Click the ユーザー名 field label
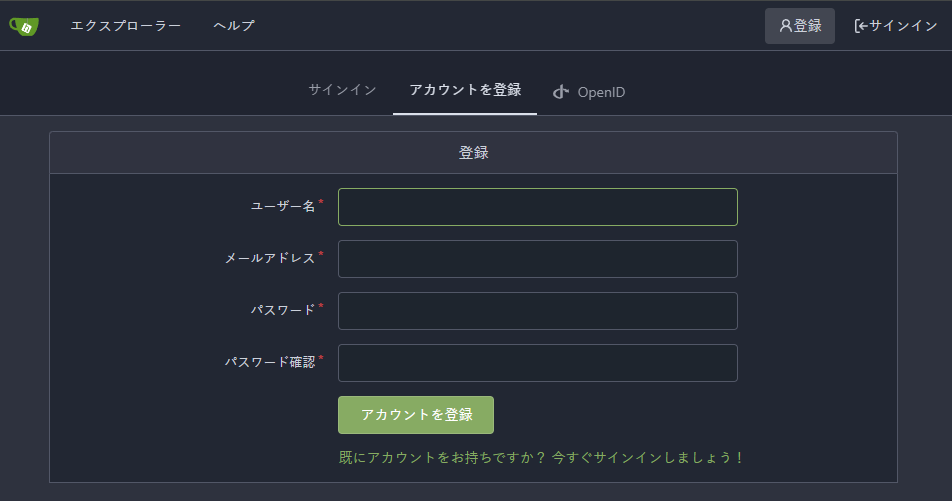The width and height of the screenshot is (952, 501). click(x=283, y=206)
